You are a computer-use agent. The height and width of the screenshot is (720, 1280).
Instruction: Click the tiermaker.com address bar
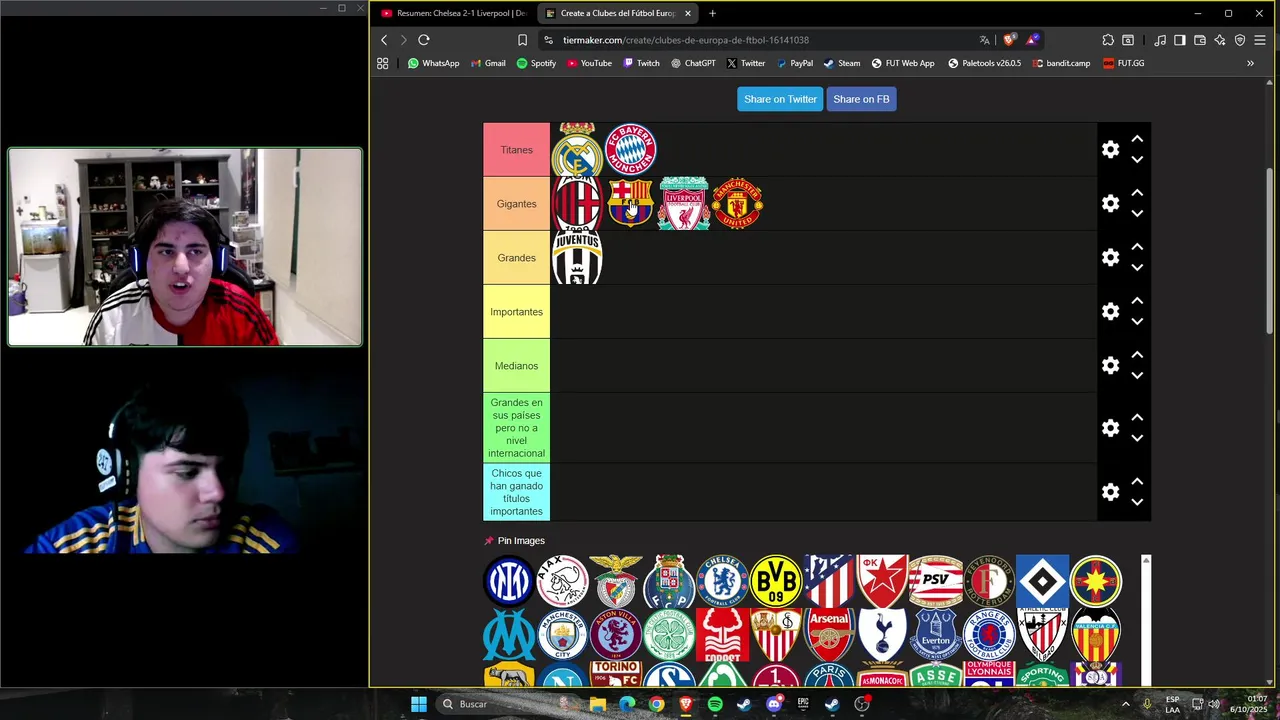pos(760,40)
